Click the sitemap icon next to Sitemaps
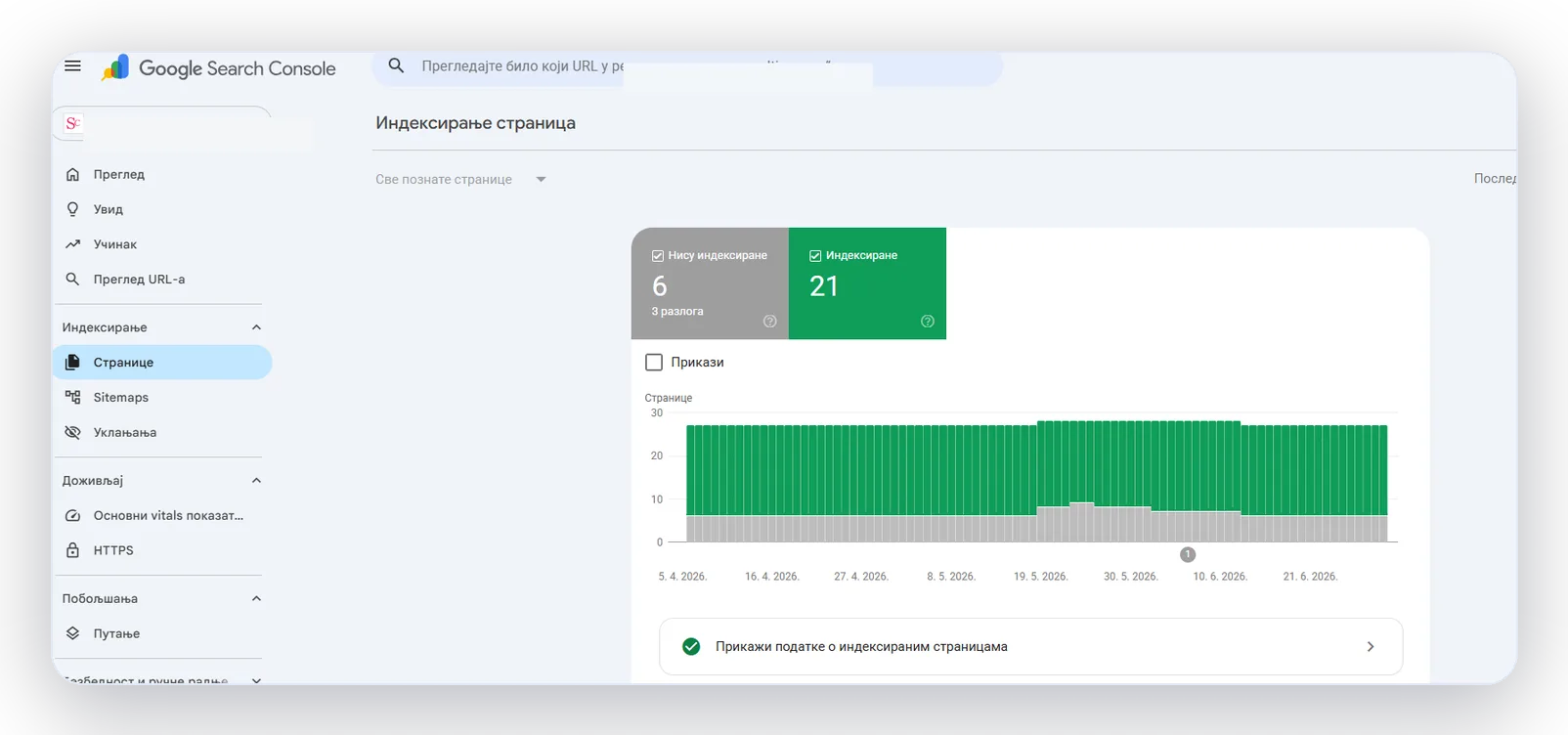This screenshot has width=1568, height=735. coord(72,397)
